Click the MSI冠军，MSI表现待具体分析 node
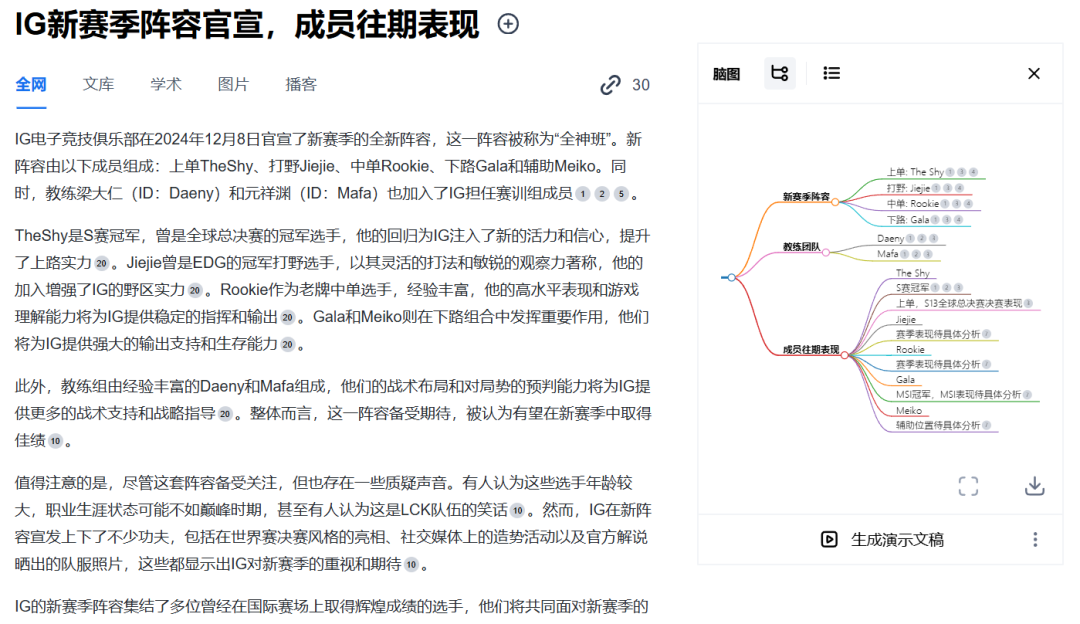 click(958, 395)
